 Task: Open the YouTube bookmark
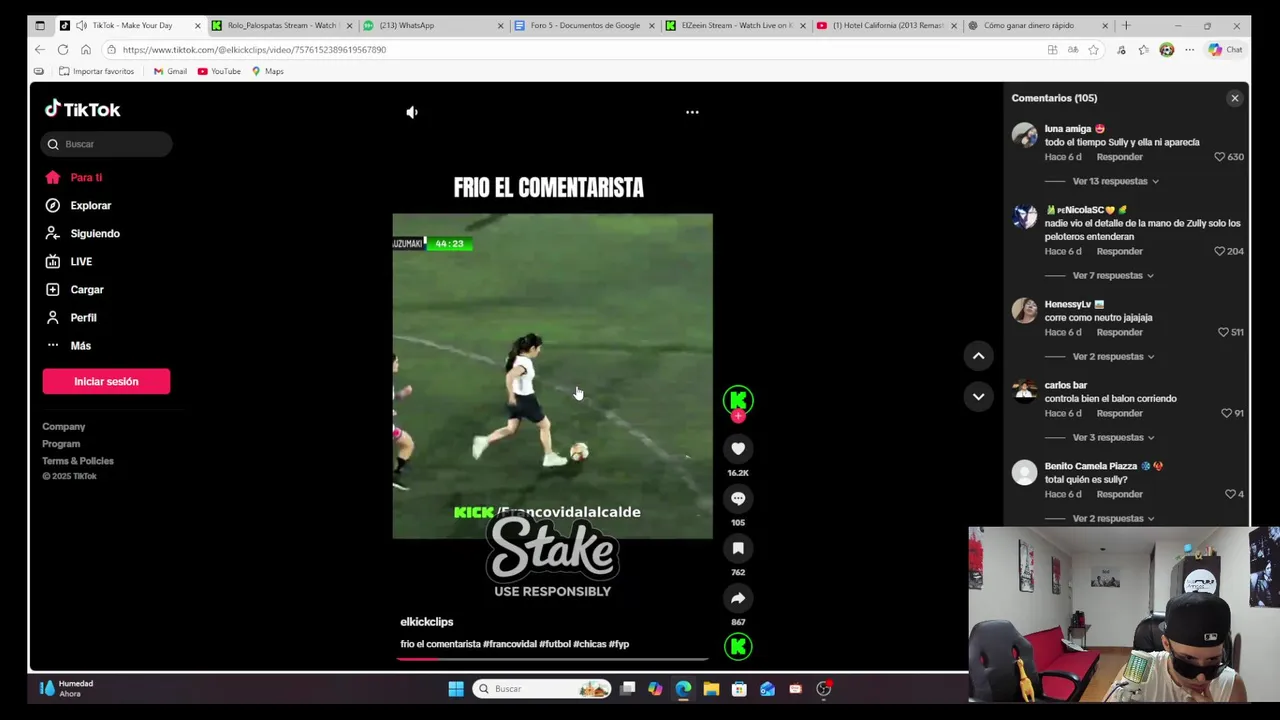click(219, 71)
